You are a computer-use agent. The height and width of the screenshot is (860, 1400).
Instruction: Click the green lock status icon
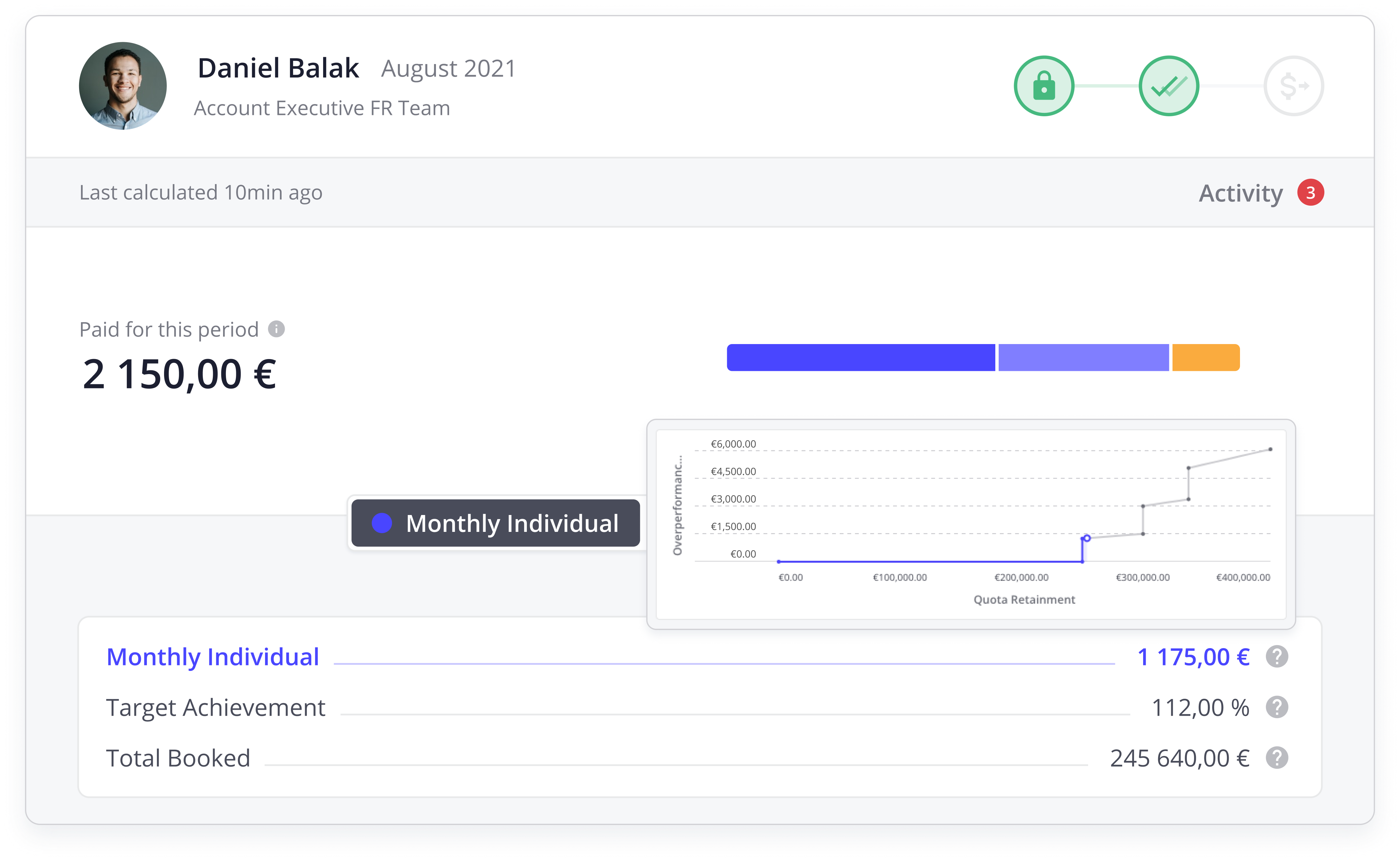click(1043, 86)
